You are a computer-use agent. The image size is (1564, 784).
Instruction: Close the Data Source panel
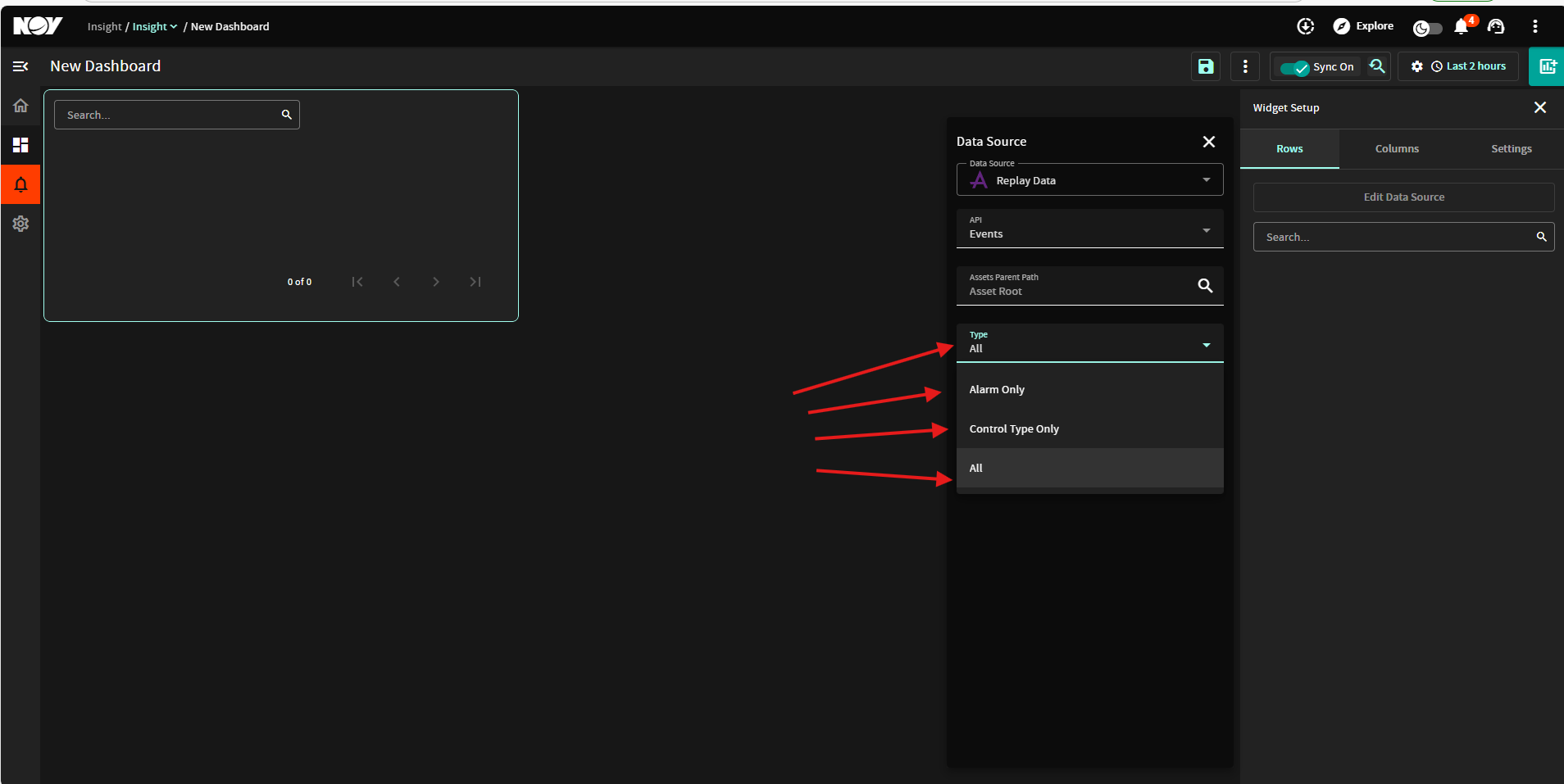[1209, 142]
